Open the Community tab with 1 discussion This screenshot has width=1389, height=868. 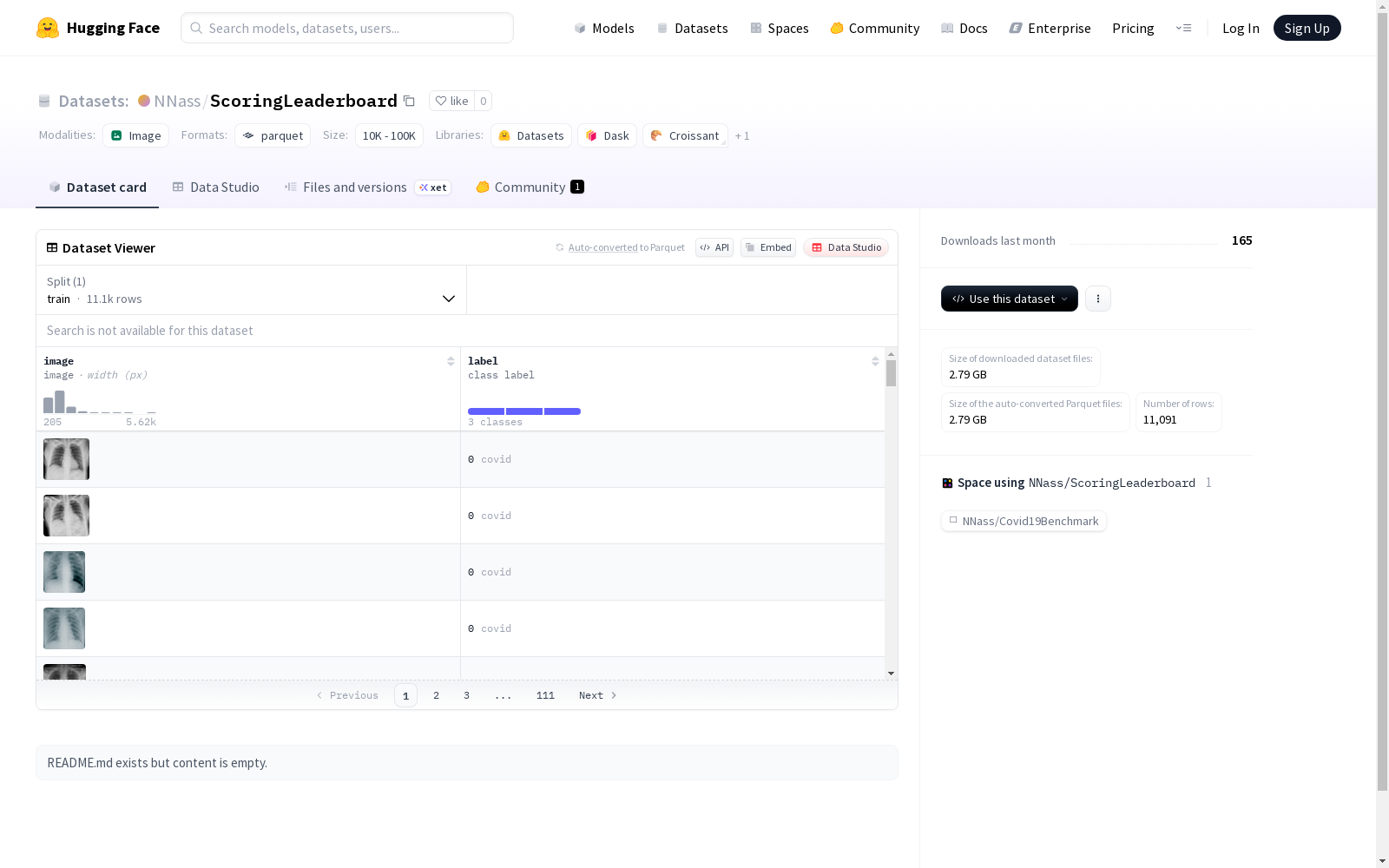pyautogui.click(x=530, y=187)
